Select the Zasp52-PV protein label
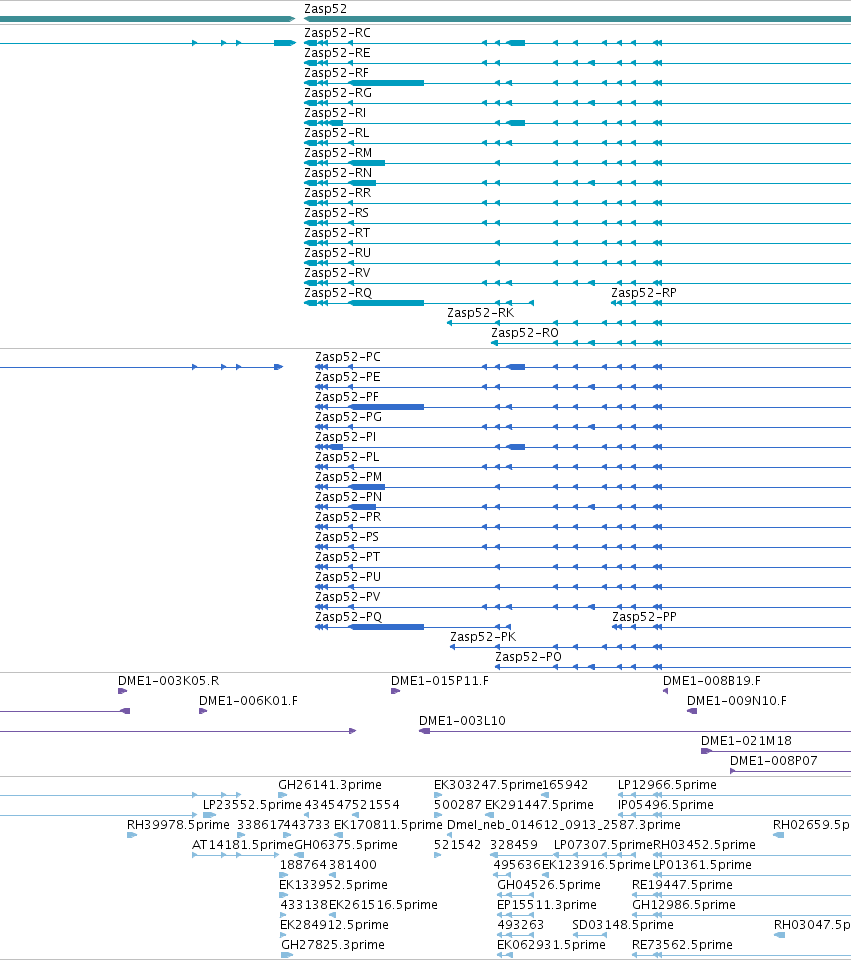The image size is (851, 960). [x=348, y=597]
